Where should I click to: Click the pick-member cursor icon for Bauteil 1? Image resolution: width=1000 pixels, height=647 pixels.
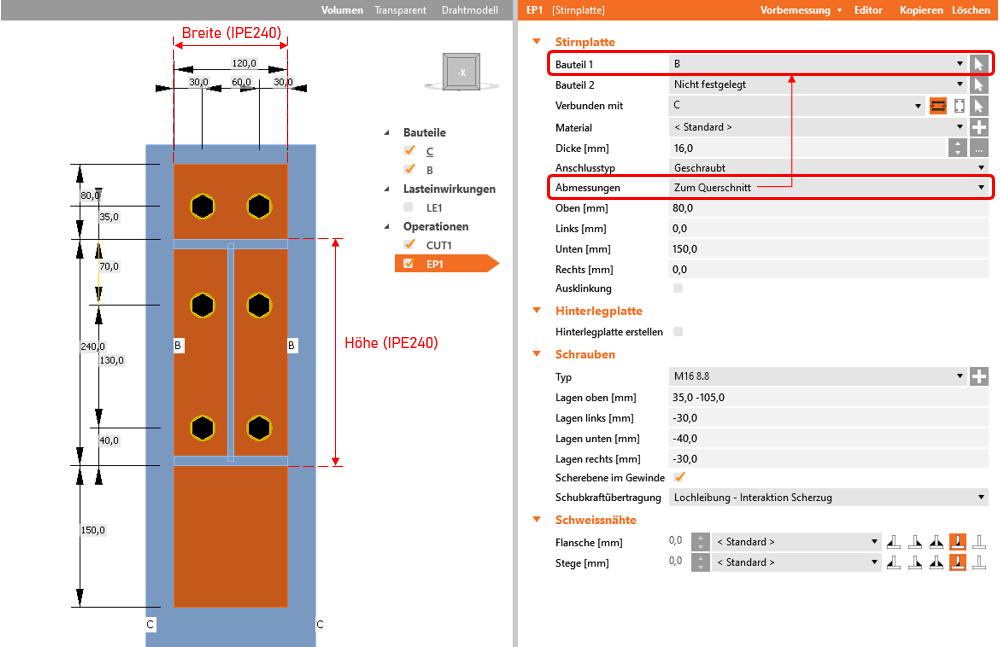(x=980, y=64)
